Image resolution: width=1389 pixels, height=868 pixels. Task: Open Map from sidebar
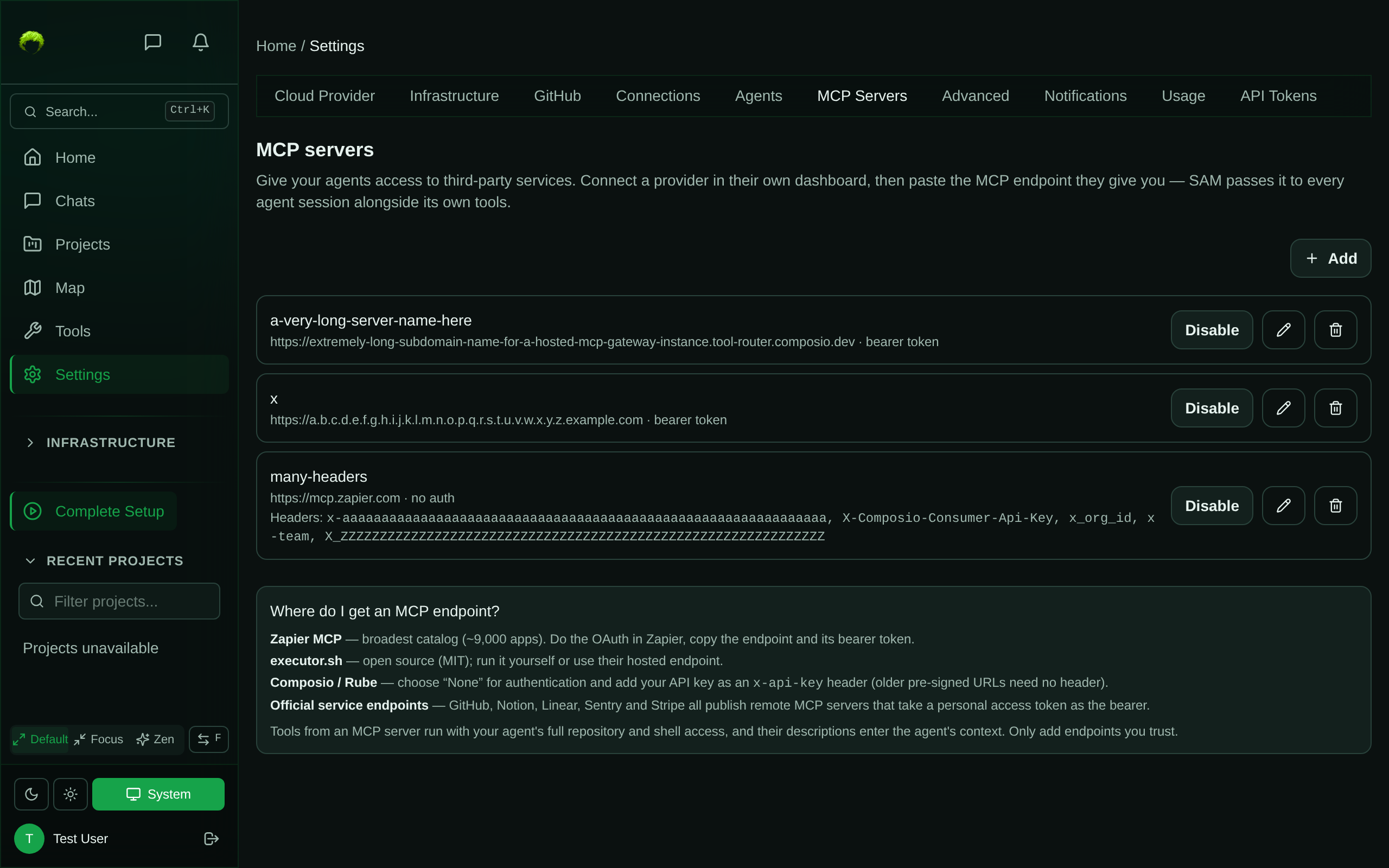(119, 288)
